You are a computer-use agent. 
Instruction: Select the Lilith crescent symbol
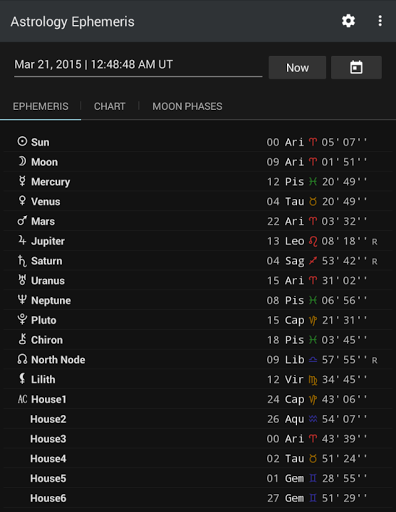coord(22,379)
